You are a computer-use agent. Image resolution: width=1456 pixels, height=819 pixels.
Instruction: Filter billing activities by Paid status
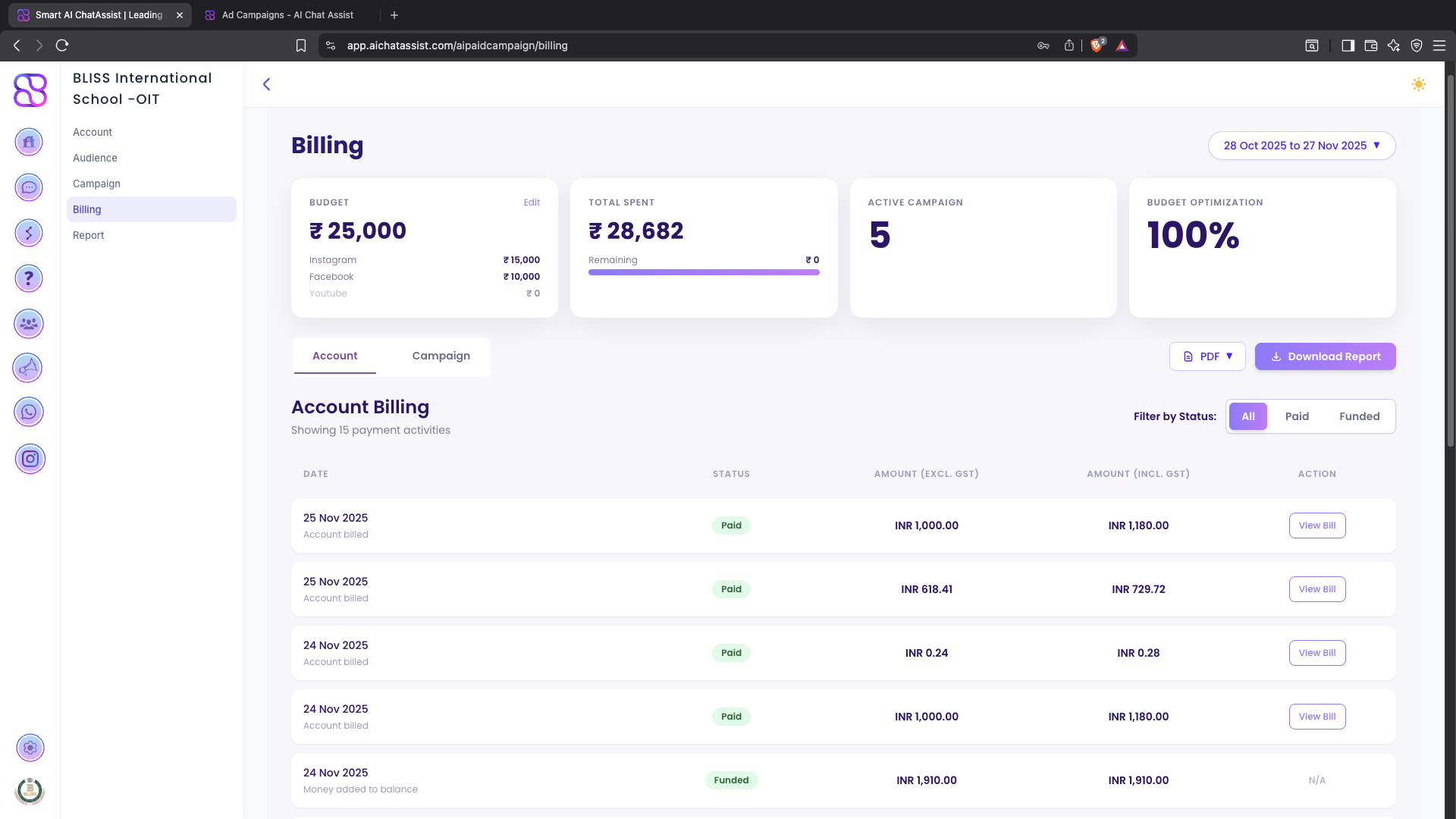coord(1297,416)
